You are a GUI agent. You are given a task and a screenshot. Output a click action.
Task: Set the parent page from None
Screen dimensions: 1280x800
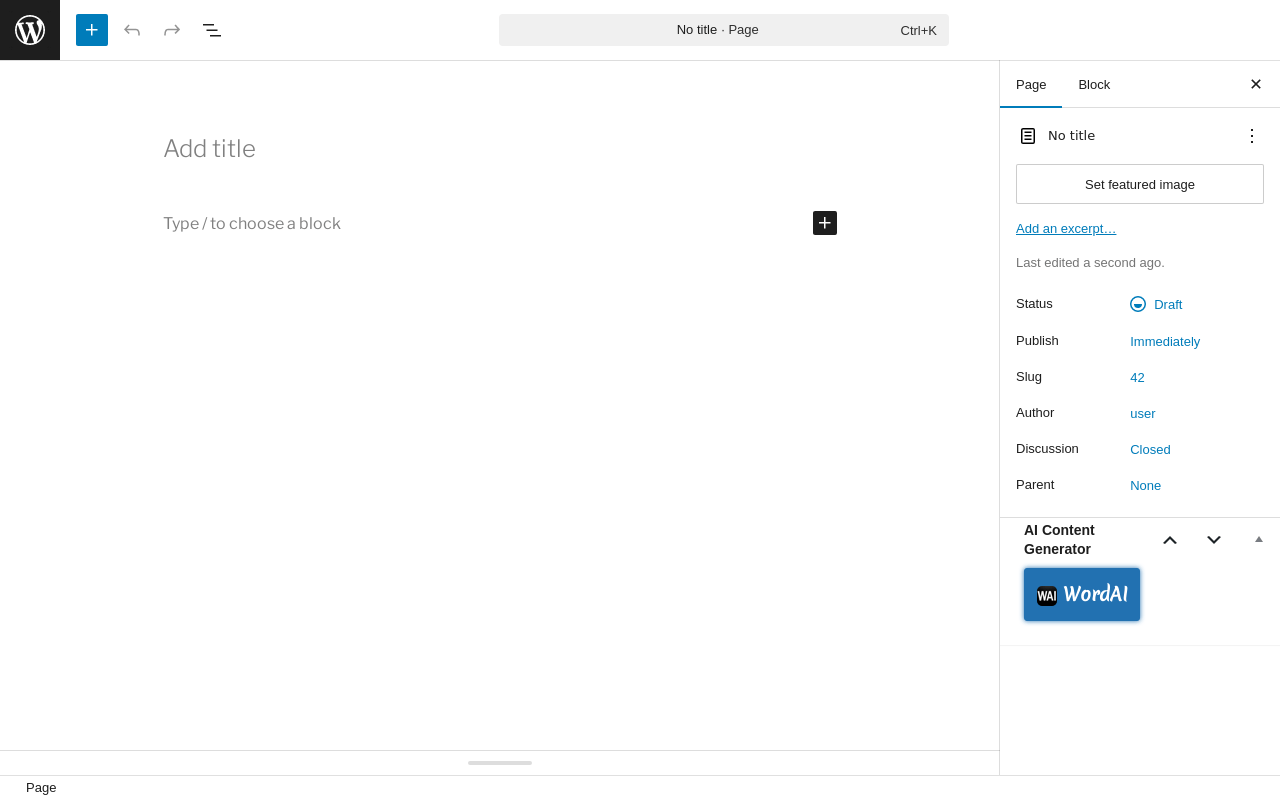click(1146, 485)
